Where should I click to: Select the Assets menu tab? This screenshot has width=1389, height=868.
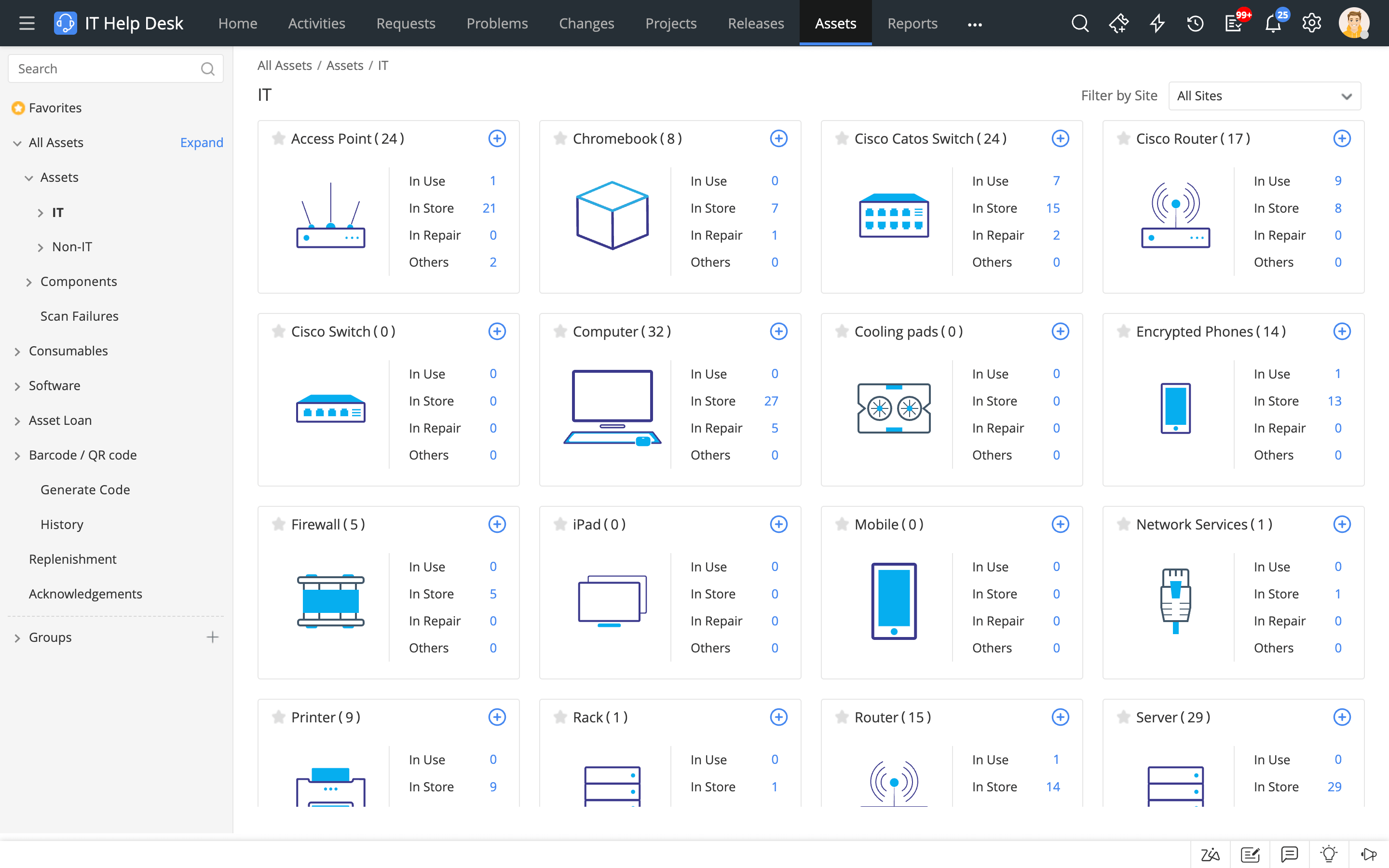835,23
